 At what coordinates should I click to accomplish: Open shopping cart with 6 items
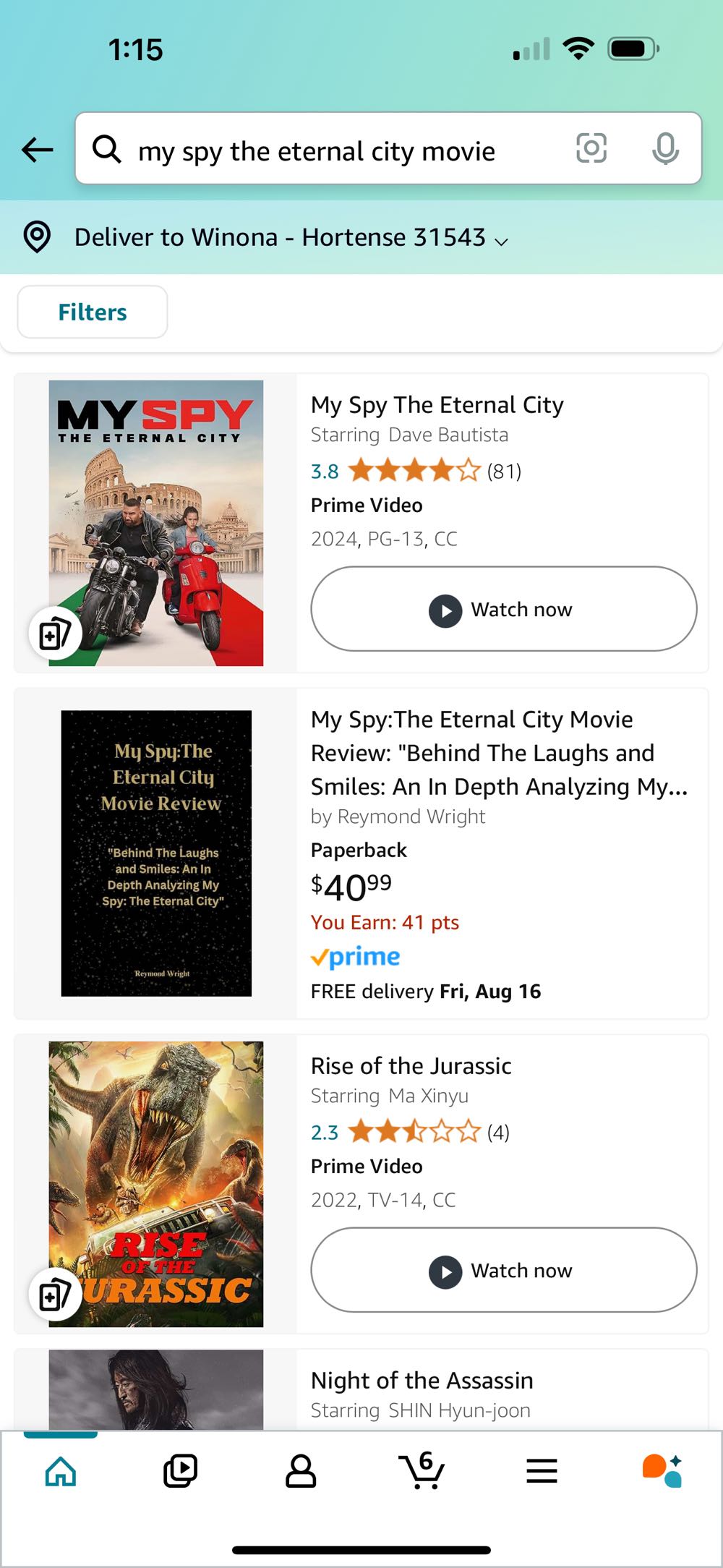click(422, 1470)
